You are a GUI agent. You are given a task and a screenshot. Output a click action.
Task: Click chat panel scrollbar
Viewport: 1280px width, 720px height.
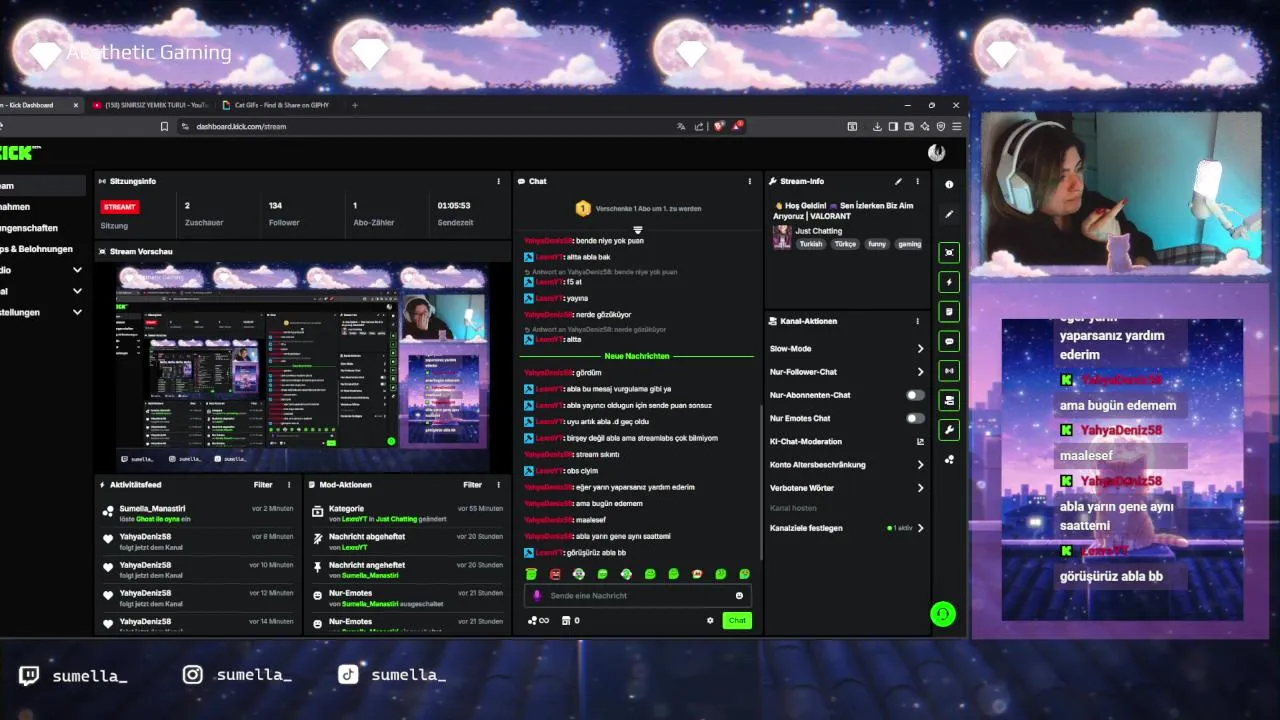click(762, 480)
